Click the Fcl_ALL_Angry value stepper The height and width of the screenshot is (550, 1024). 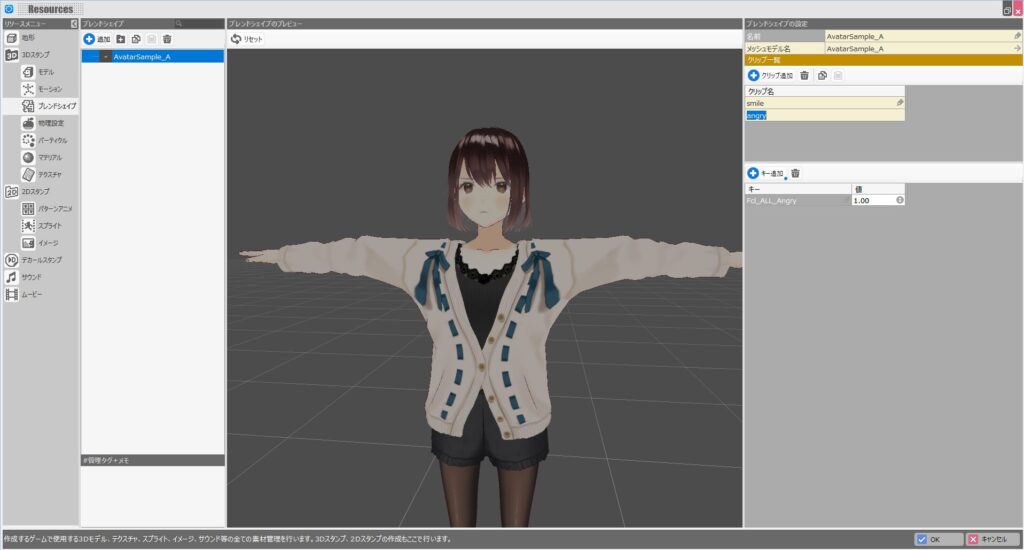coord(899,201)
